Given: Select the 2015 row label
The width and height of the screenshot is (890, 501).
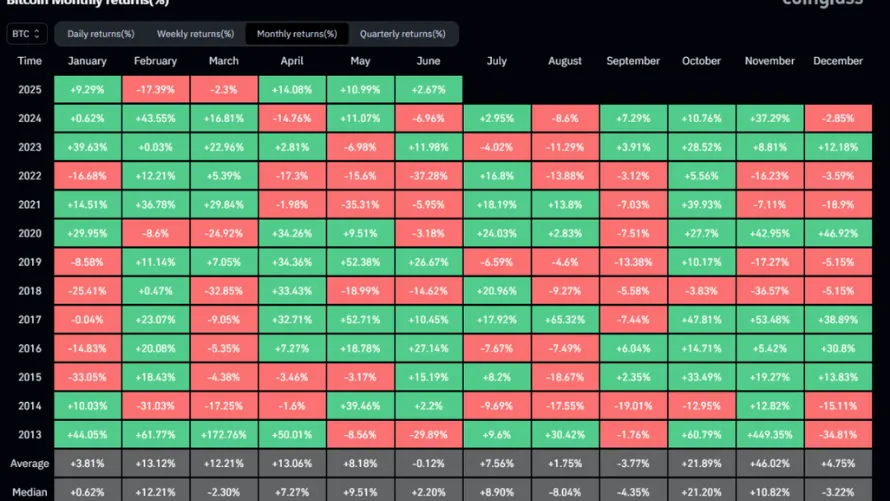Looking at the screenshot, I should coord(30,377).
